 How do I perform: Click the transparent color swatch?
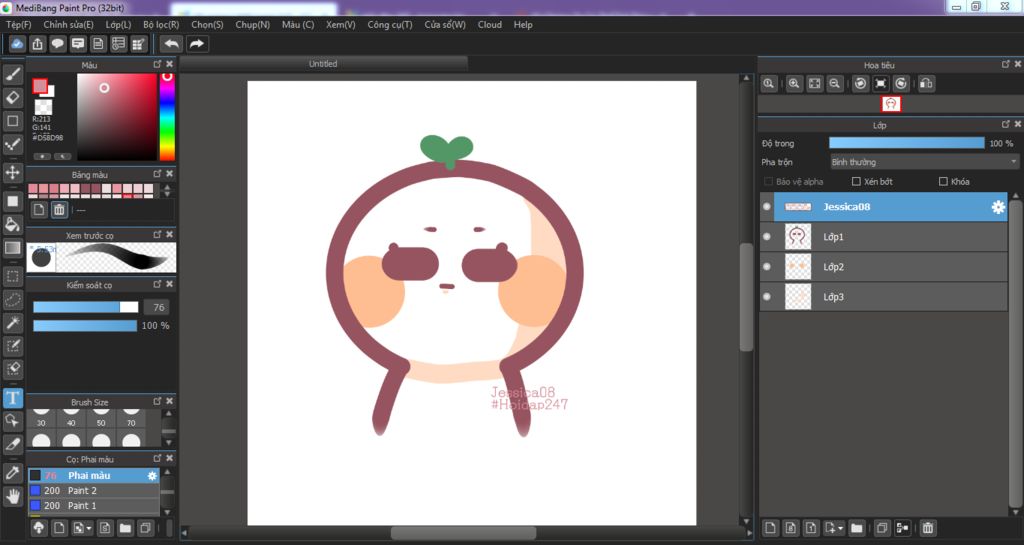coord(43,107)
